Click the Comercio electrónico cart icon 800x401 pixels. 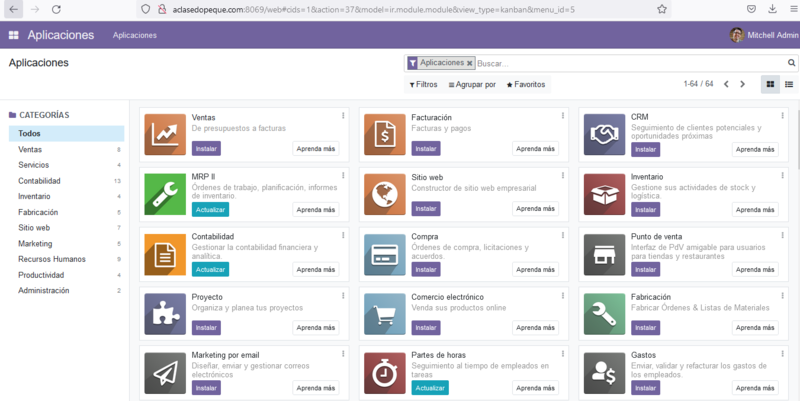pyautogui.click(x=385, y=314)
